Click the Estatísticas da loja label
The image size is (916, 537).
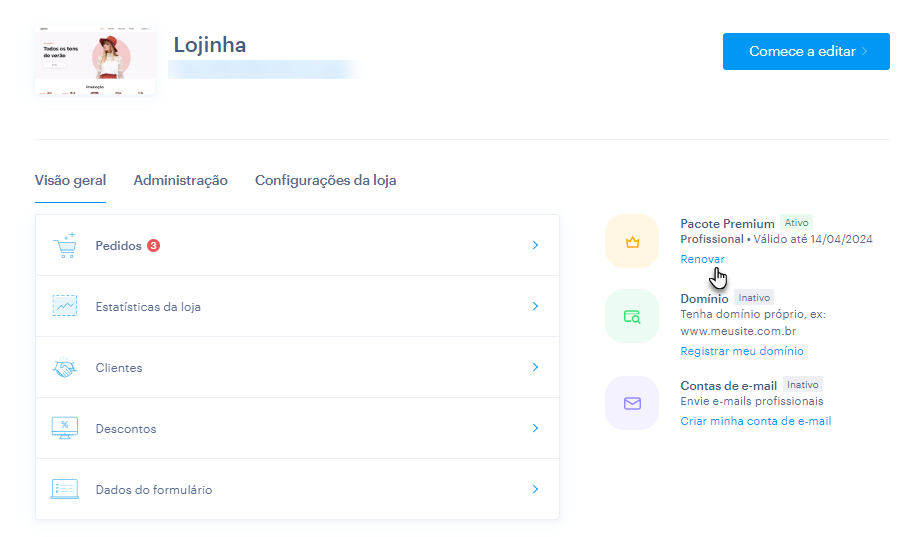pos(148,307)
